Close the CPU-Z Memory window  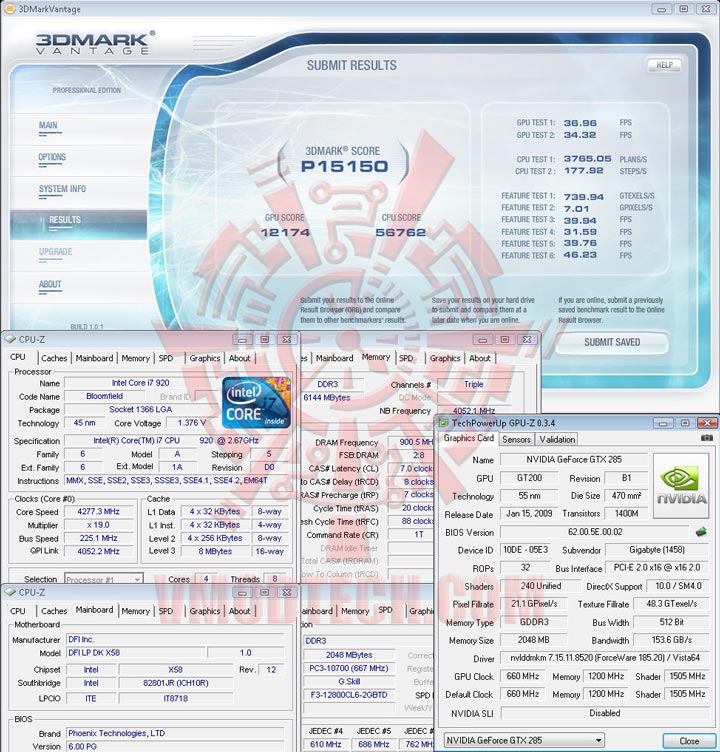coord(527,339)
